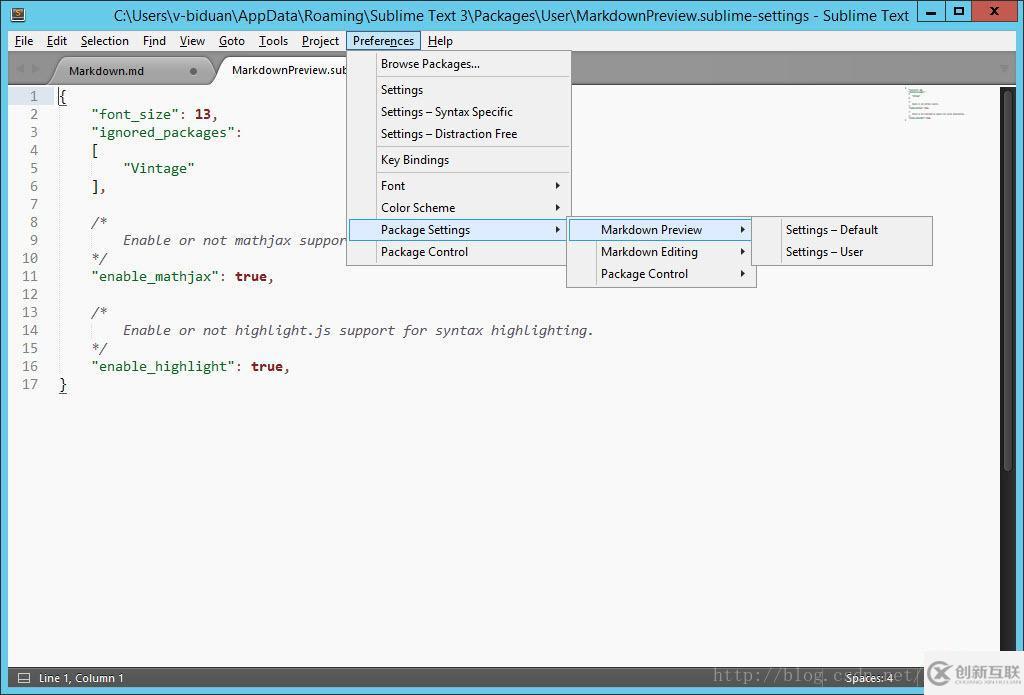1024x695 pixels.
Task: Click the "enable_mathjax" key
Action: (x=155, y=277)
